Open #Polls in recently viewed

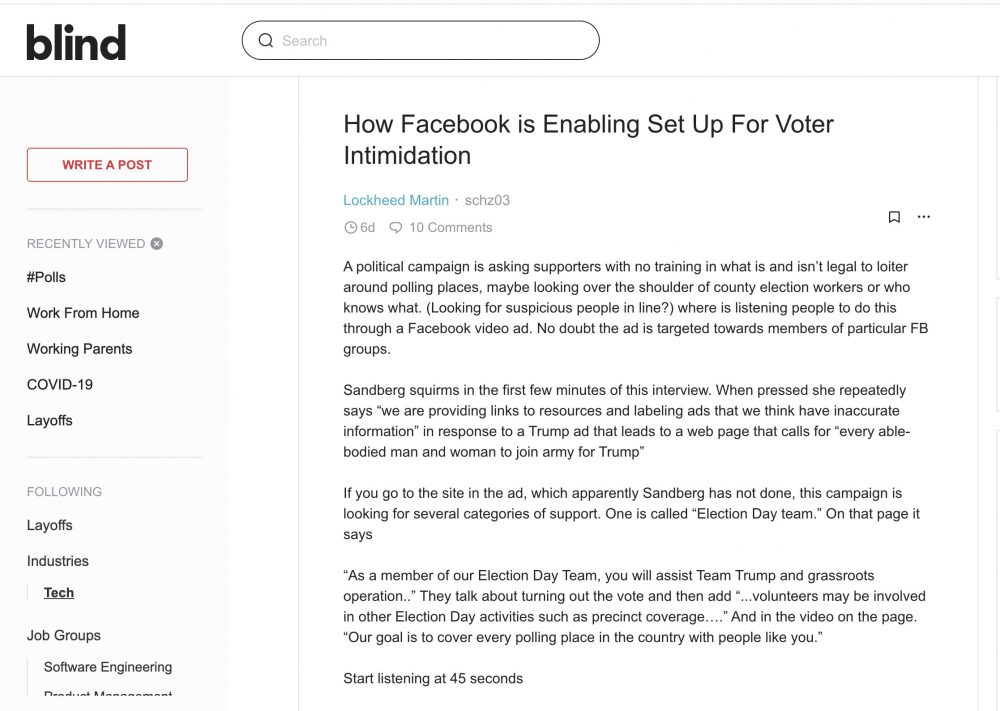click(x=47, y=277)
